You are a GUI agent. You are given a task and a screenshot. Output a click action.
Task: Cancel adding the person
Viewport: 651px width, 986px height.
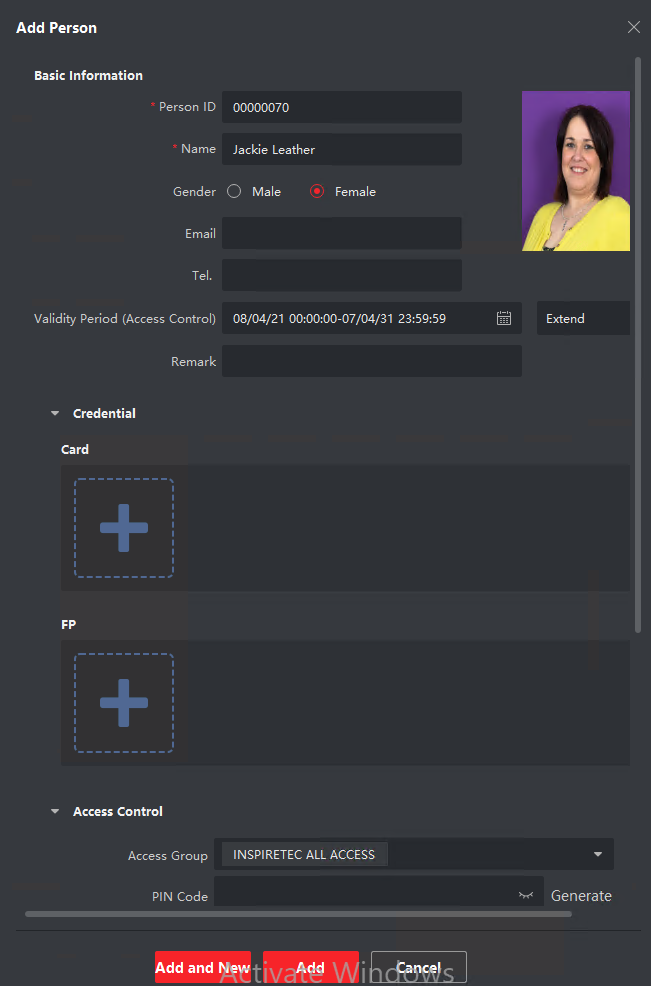(x=418, y=967)
